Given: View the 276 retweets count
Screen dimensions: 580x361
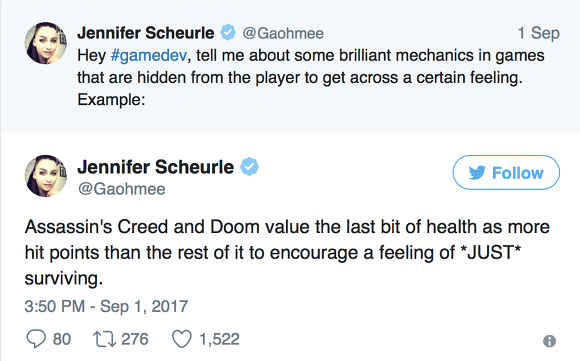Looking at the screenshot, I should tap(135, 339).
